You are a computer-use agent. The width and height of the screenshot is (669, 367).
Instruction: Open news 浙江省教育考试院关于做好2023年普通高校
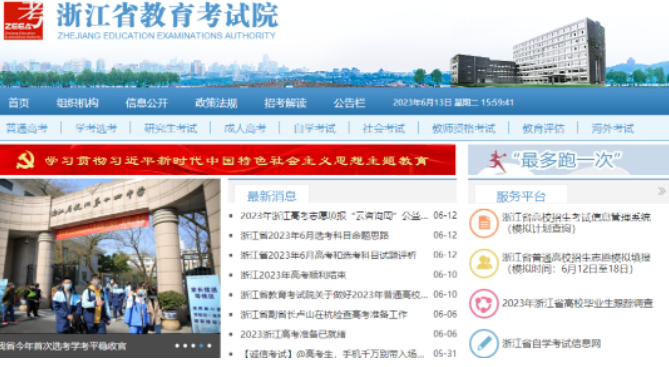334,295
